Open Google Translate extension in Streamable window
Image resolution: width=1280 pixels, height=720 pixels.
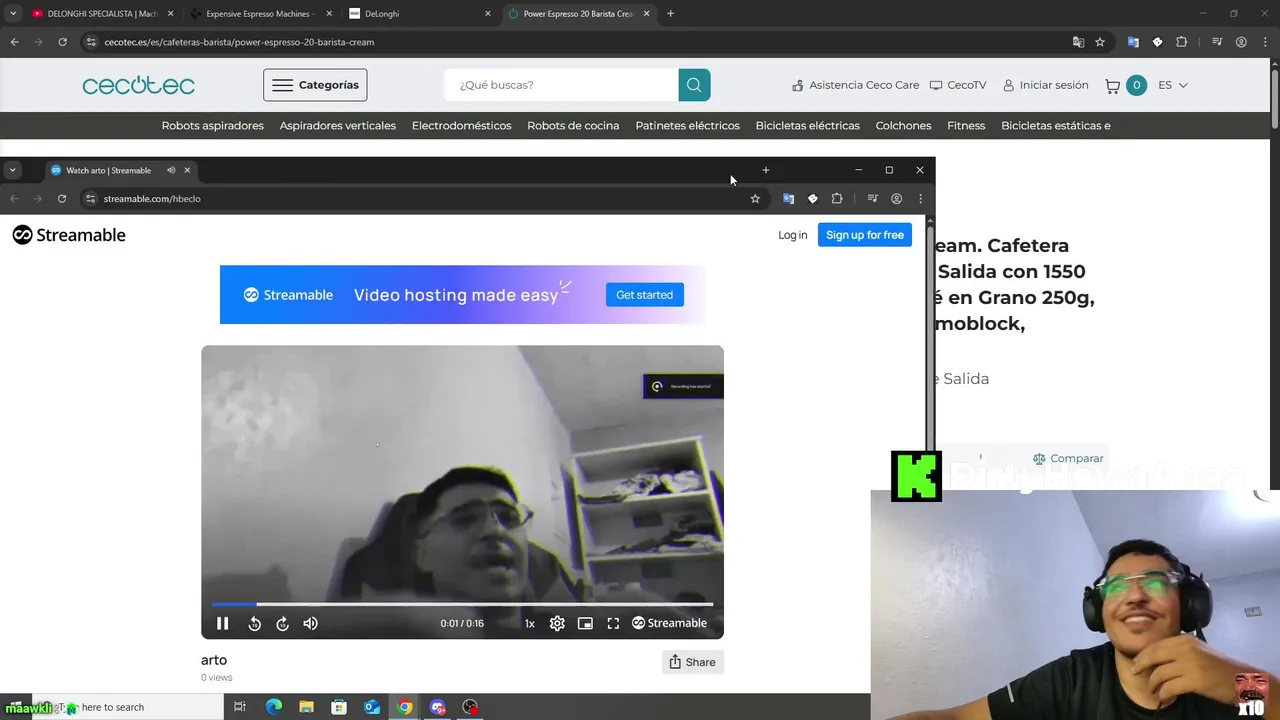click(788, 199)
